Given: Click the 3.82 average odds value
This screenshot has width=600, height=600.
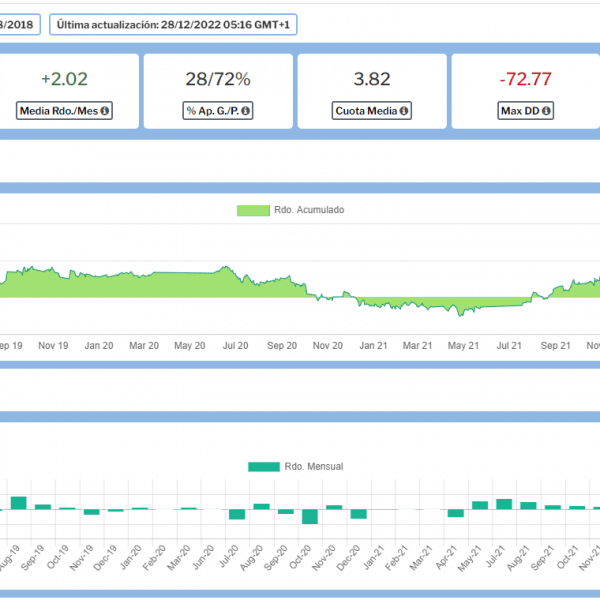Looking at the screenshot, I should tap(372, 79).
